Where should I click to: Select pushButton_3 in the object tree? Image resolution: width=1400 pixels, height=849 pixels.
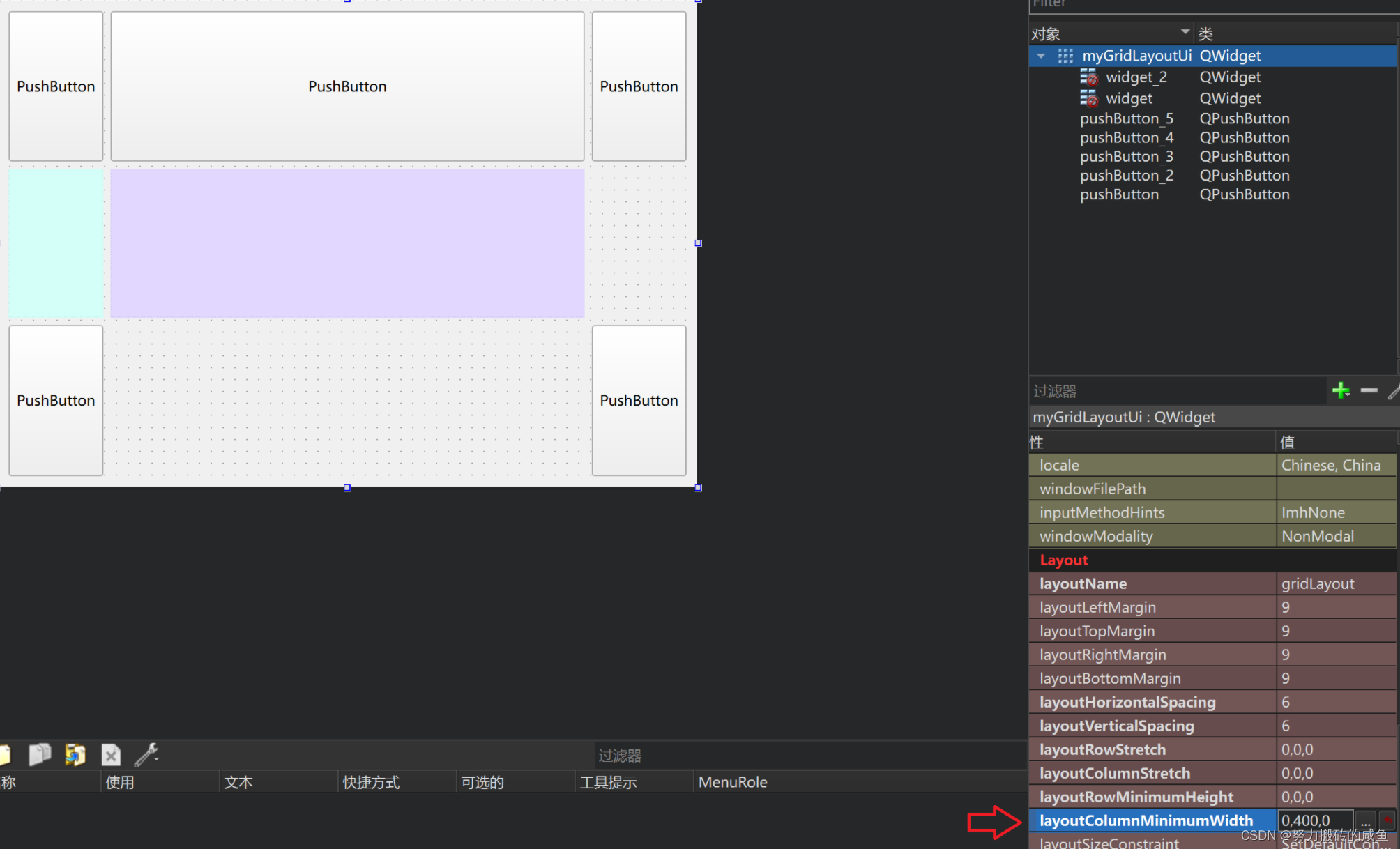point(1126,156)
